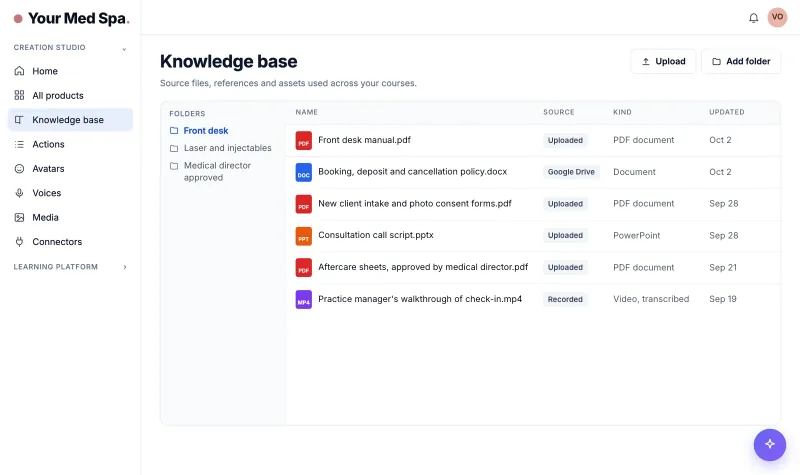This screenshot has width=800, height=475.
Task: Click the PDF icon for Front desk manual
Action: click(x=304, y=140)
